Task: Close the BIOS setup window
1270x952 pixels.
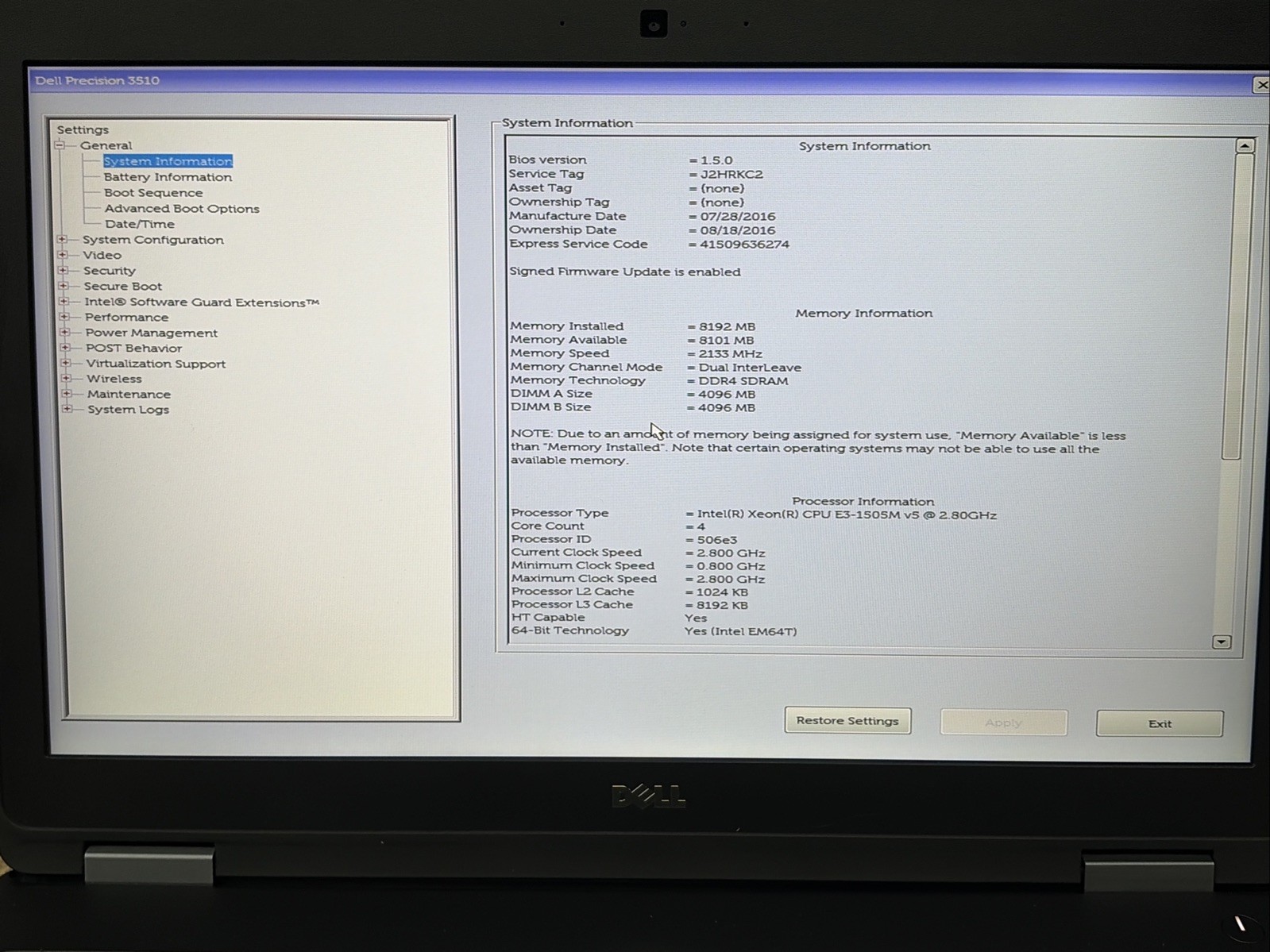Action: (1261, 84)
